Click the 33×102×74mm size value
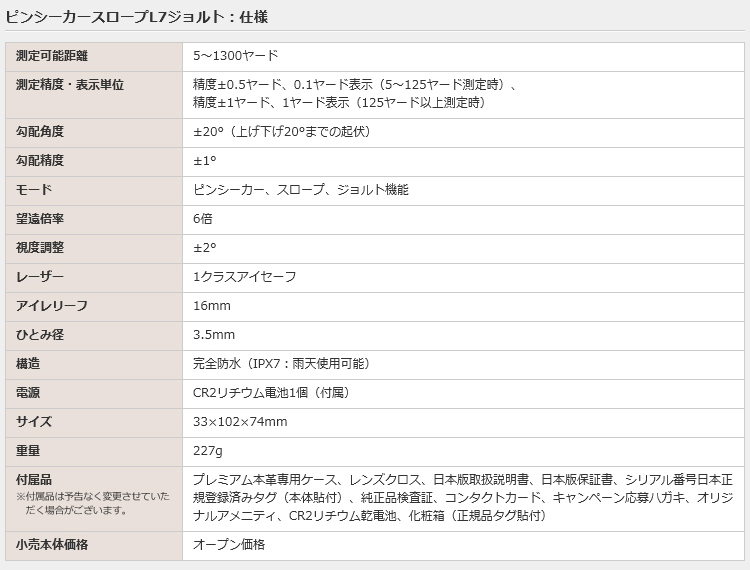 (240, 422)
